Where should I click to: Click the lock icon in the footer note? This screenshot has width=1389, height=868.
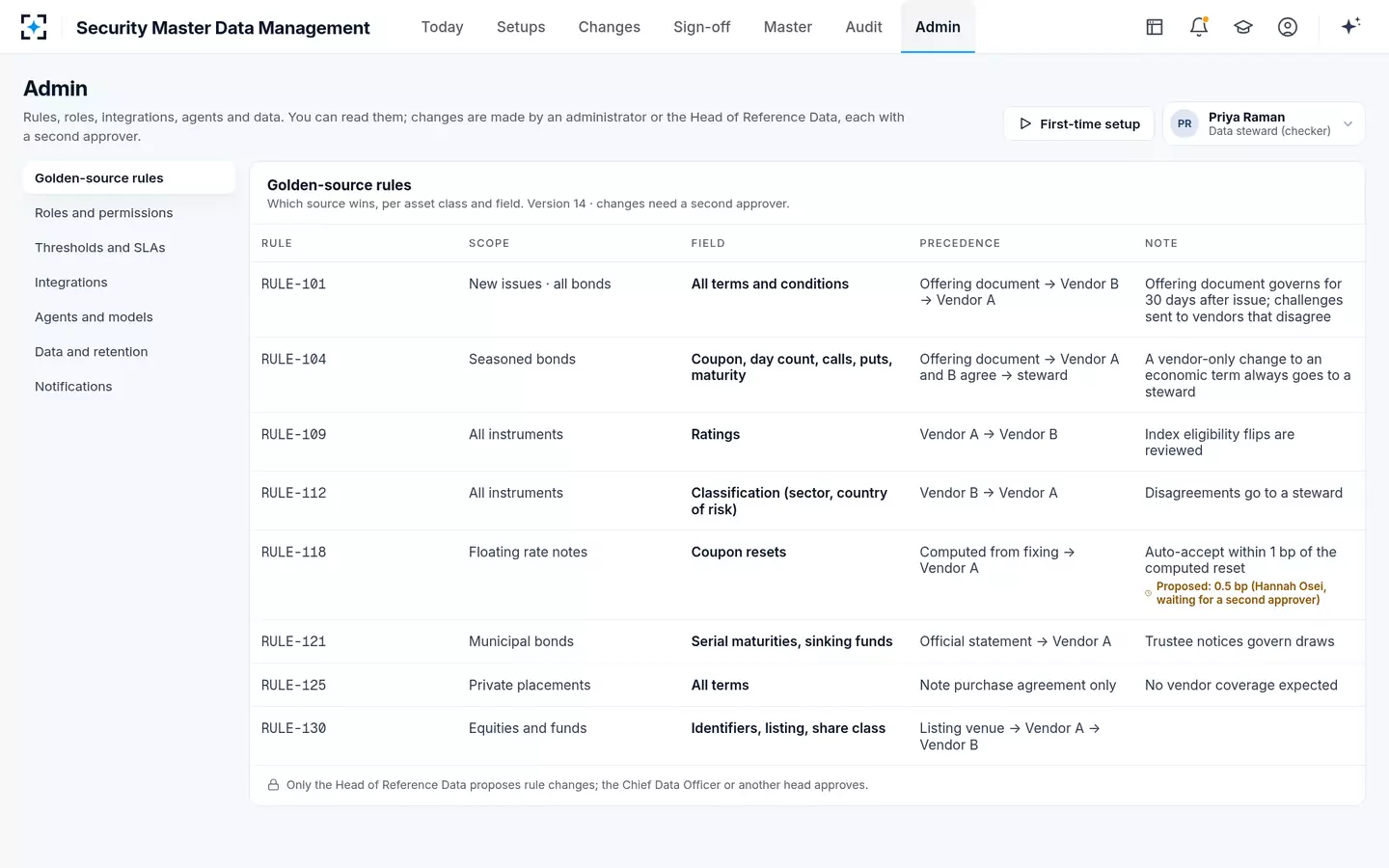tap(273, 785)
